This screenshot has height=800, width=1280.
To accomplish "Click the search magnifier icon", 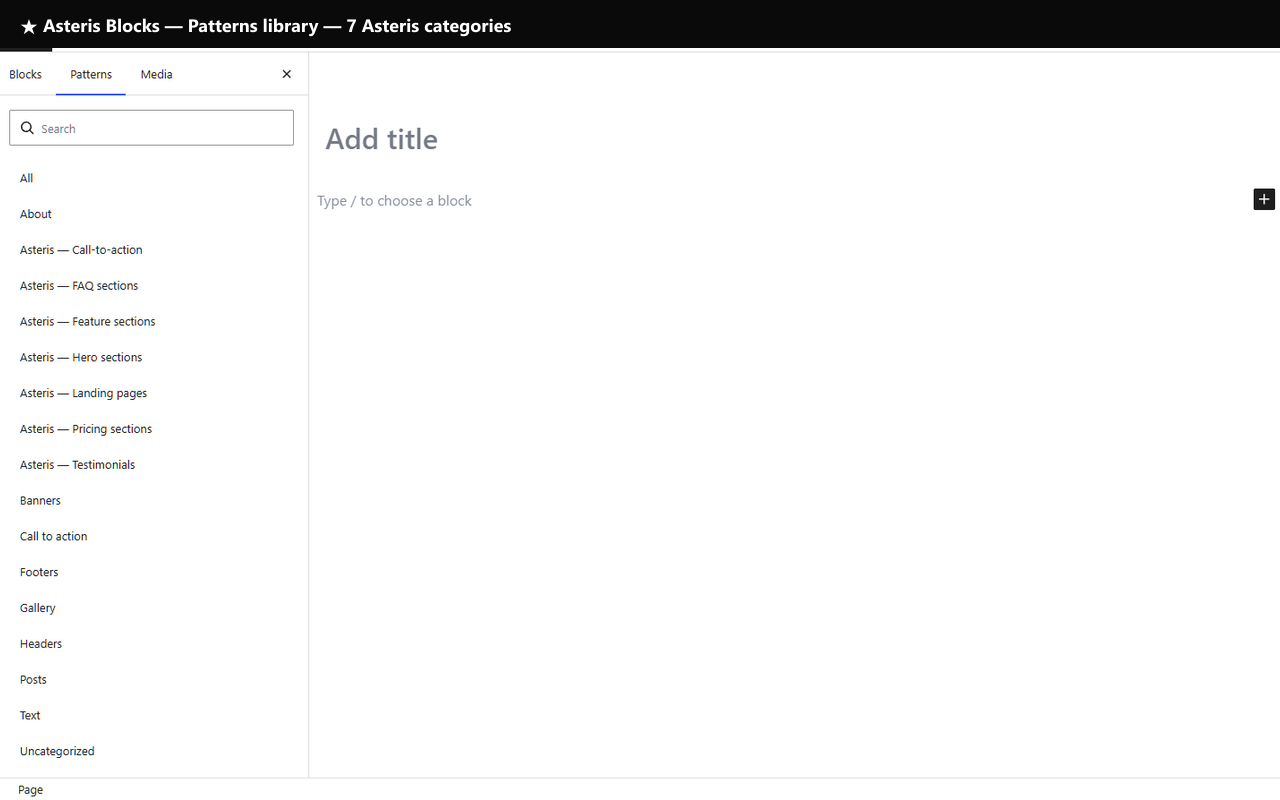I will [27, 128].
